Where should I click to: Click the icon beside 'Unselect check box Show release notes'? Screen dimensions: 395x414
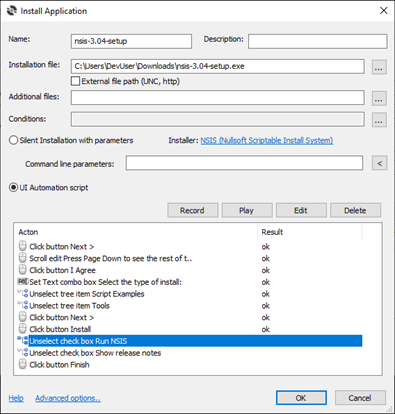[x=23, y=352]
